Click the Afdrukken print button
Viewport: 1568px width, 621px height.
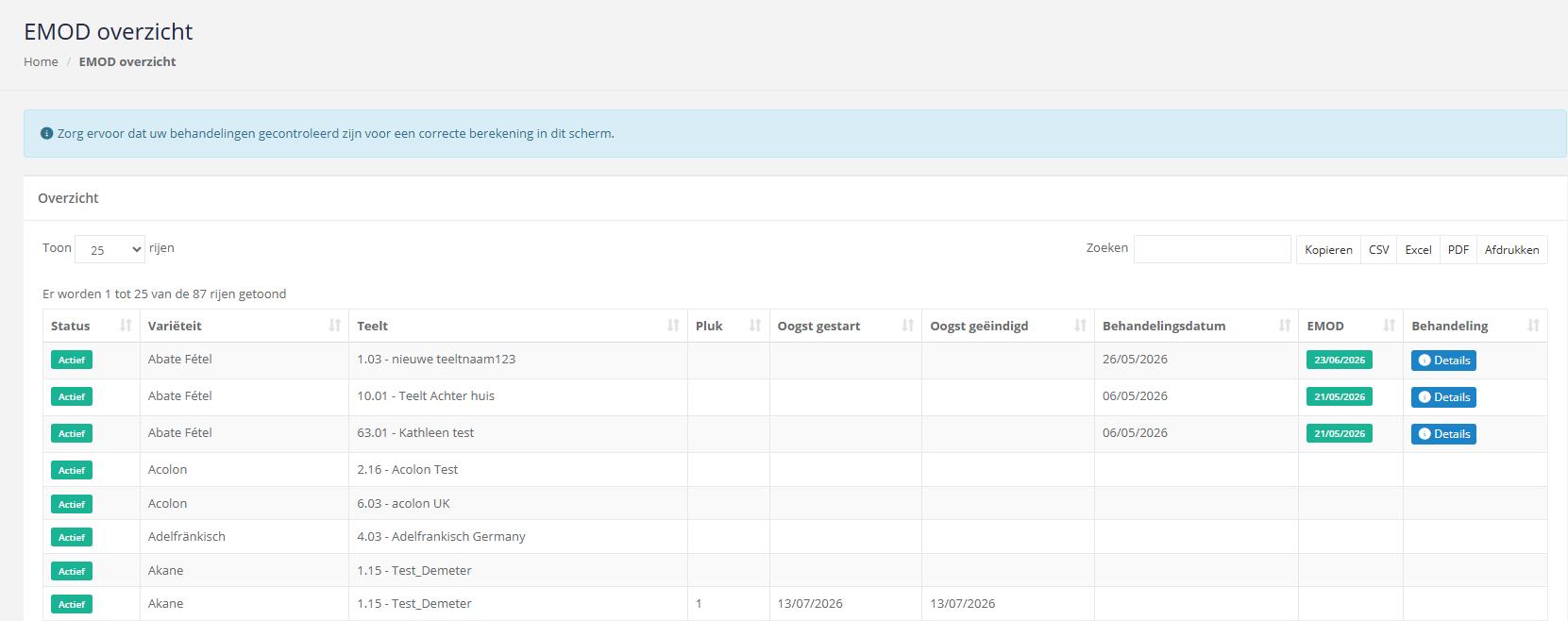[1511, 250]
